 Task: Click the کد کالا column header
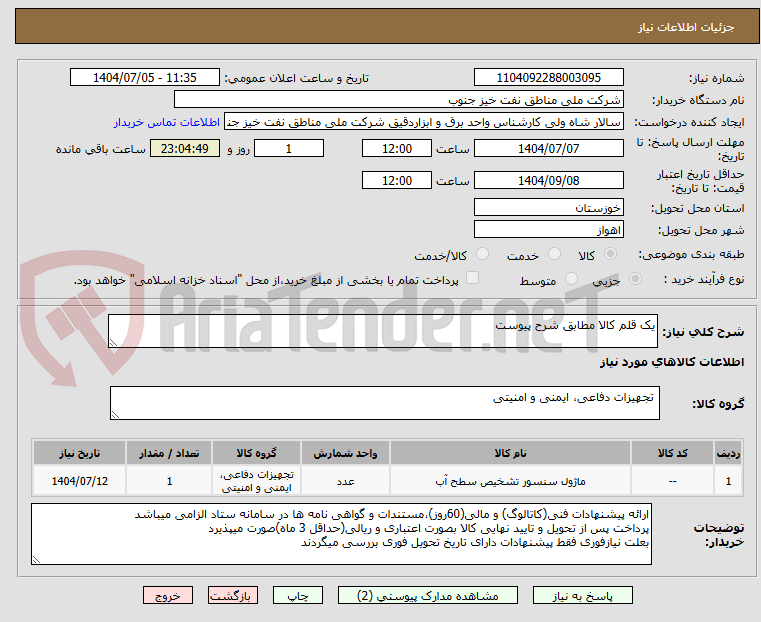(x=672, y=453)
